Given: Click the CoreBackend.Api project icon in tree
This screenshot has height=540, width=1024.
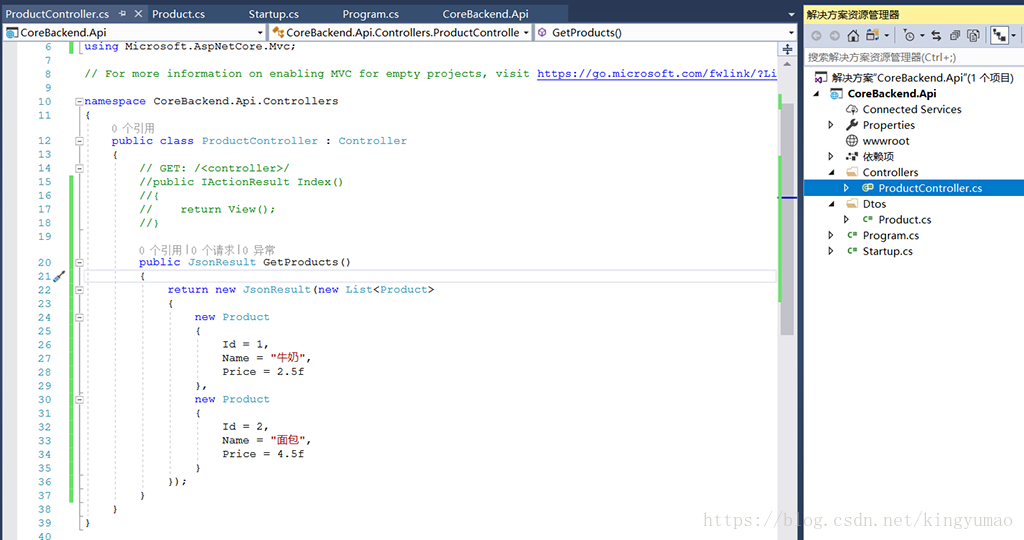Looking at the screenshot, I should tap(836, 93).
